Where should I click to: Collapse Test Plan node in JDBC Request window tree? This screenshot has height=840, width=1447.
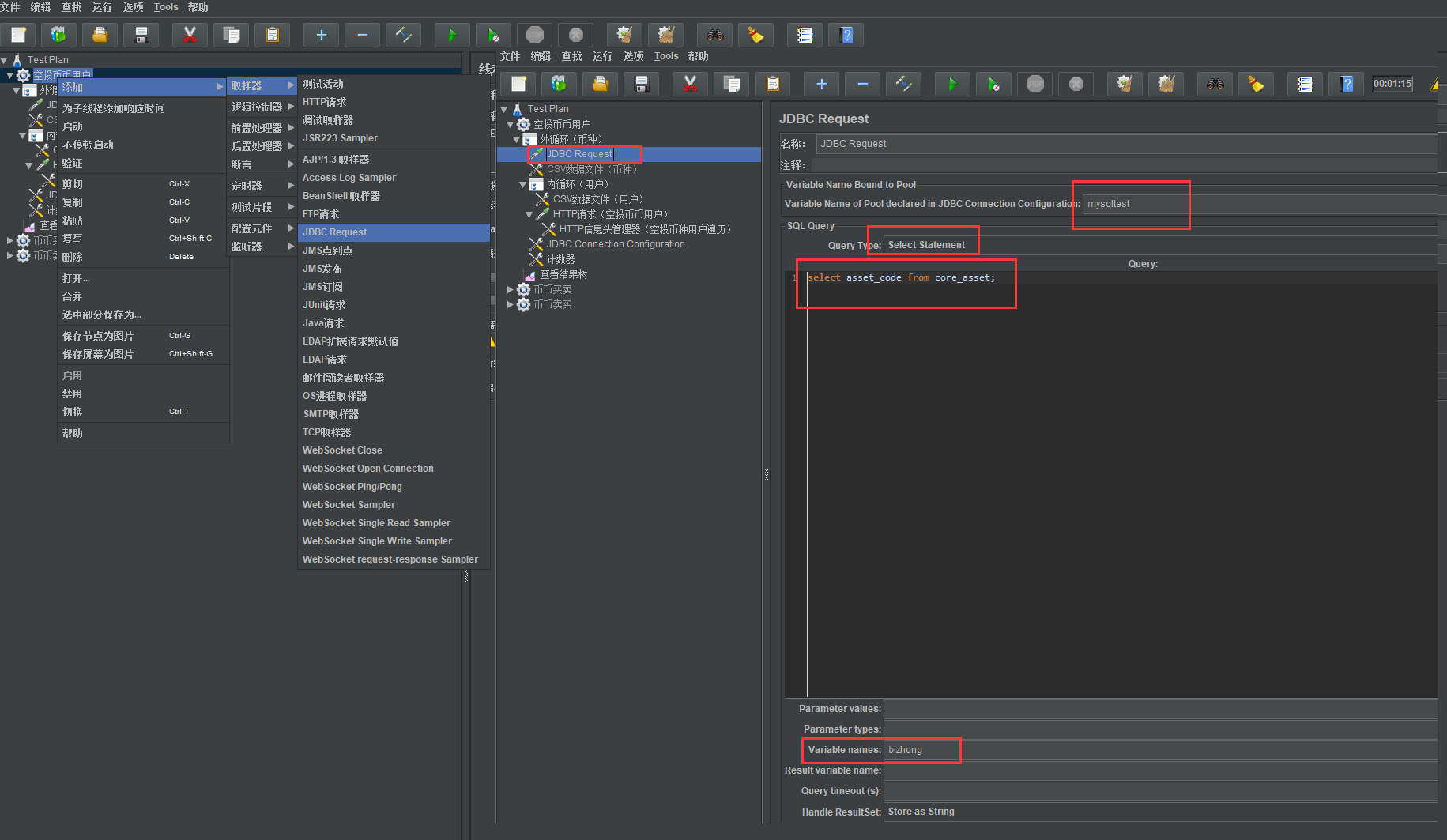point(504,109)
